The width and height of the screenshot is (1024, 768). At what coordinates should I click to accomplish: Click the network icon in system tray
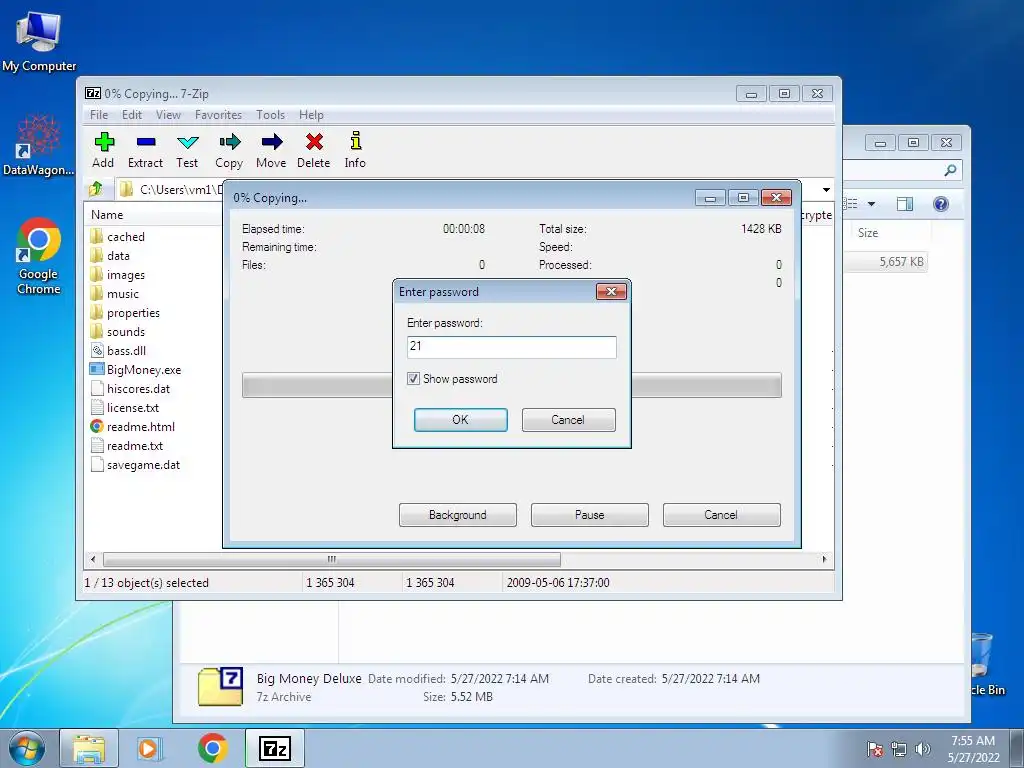(x=899, y=749)
